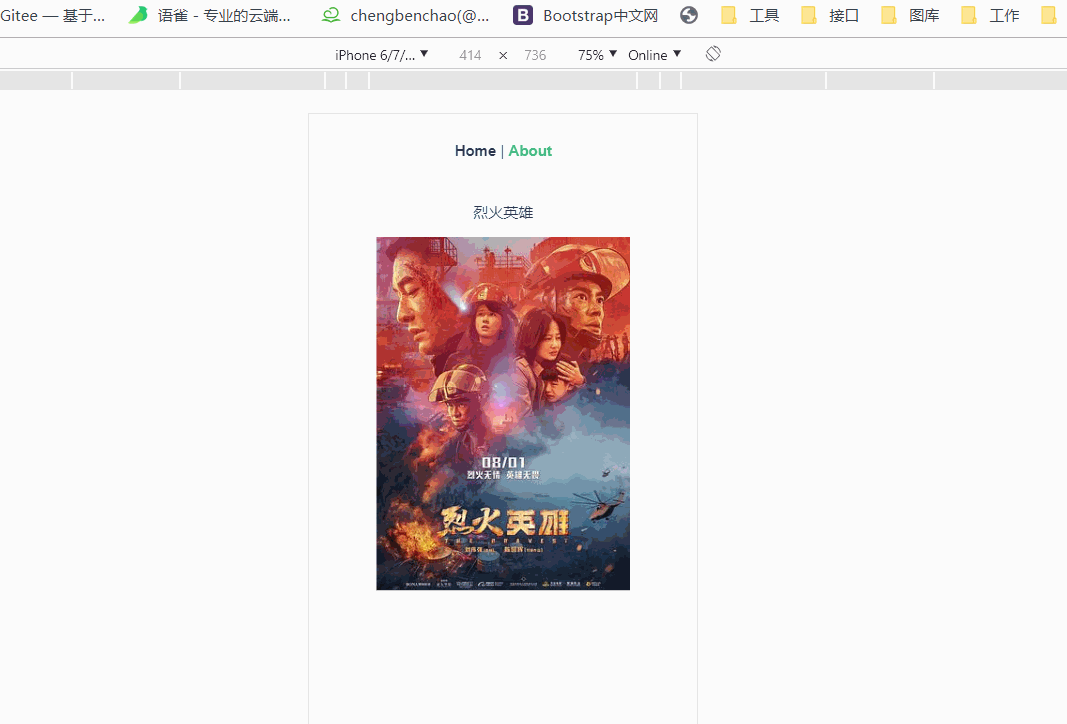Open the 75% zoom dropdown
This screenshot has height=724, width=1067.
click(x=597, y=55)
